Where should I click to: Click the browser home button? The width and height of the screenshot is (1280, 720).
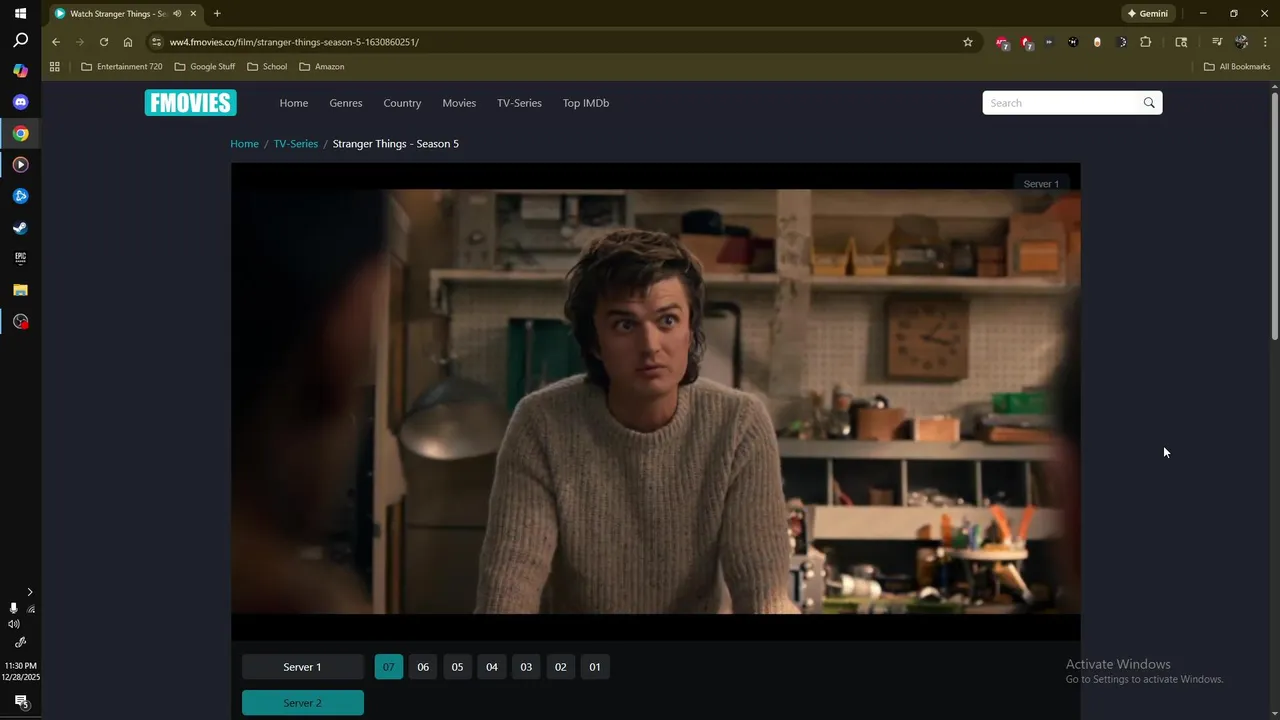pos(128,42)
